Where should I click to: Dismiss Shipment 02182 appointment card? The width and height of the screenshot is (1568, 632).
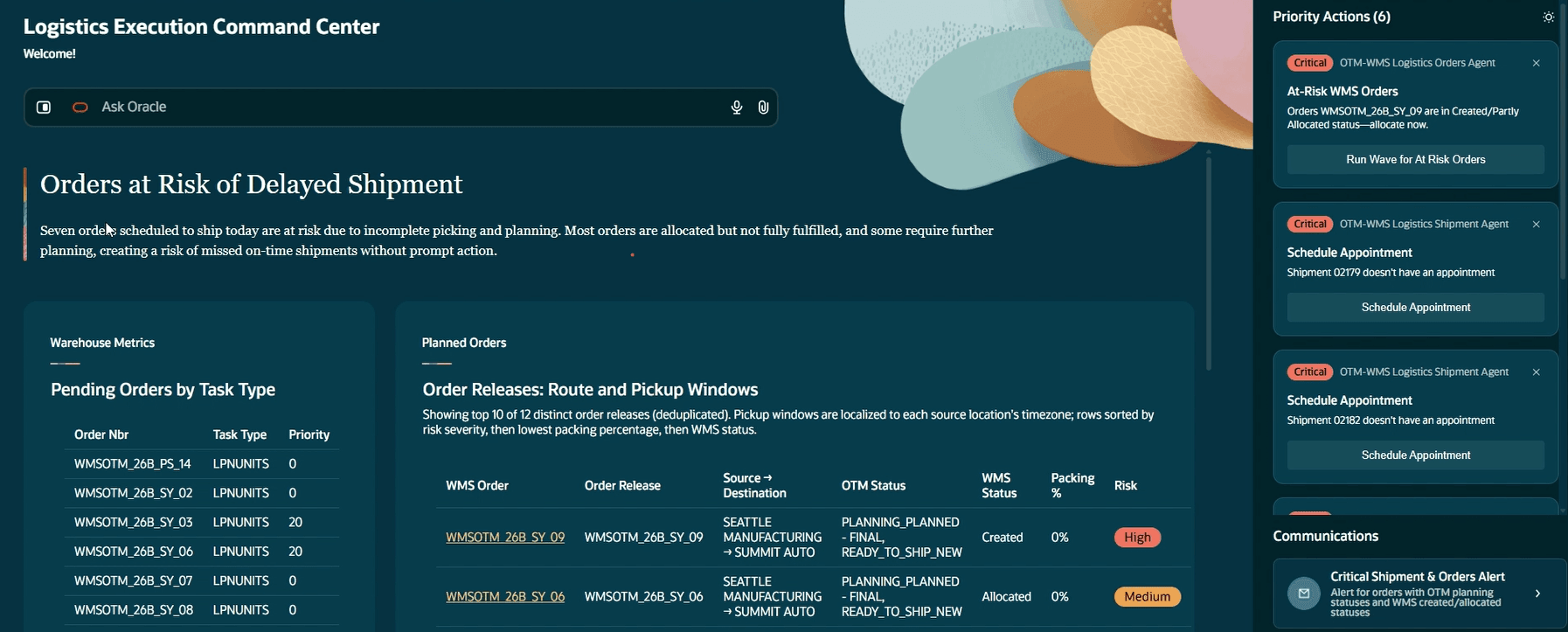pos(1536,372)
